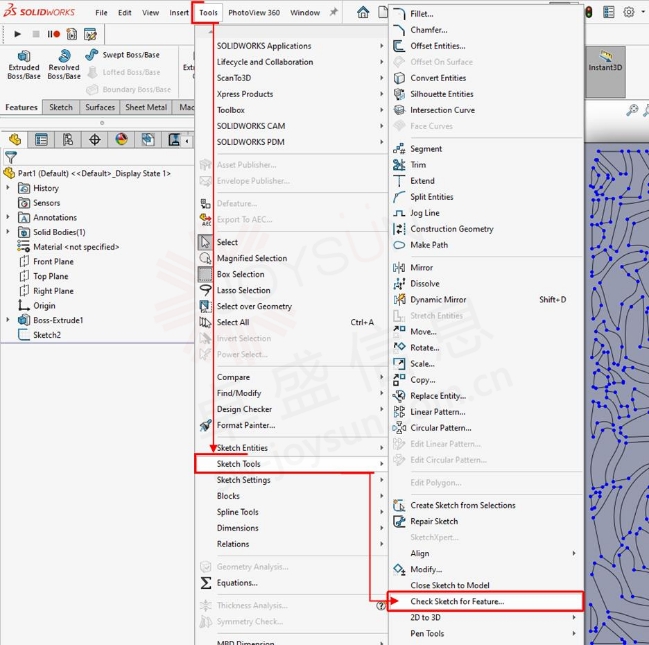Click the Silhouette Entities icon

pyautogui.click(x=399, y=94)
